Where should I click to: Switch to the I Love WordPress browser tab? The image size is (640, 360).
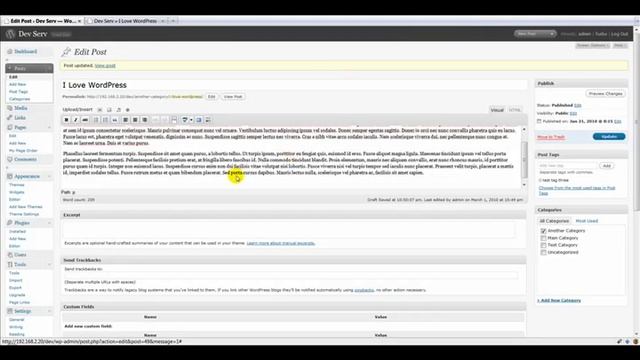tap(126, 21)
